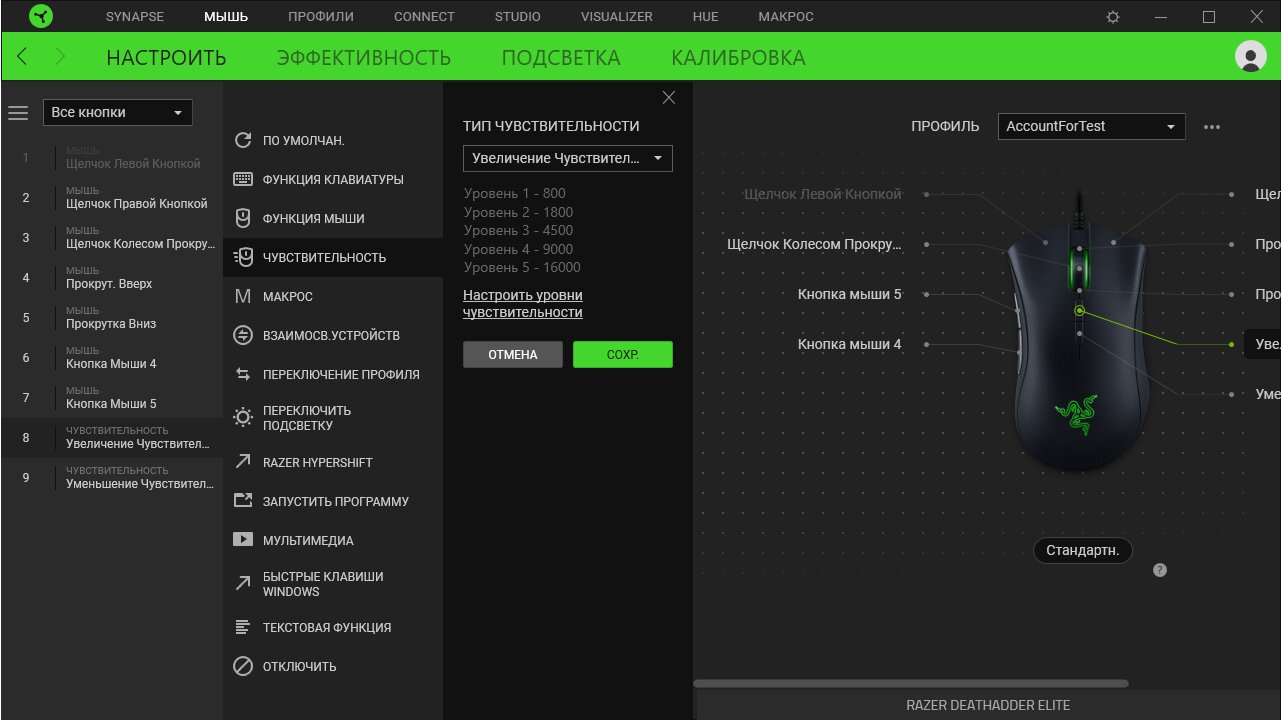Image resolution: width=1282 pixels, height=720 pixels.
Task: Select the launch program icon
Action: [243, 502]
